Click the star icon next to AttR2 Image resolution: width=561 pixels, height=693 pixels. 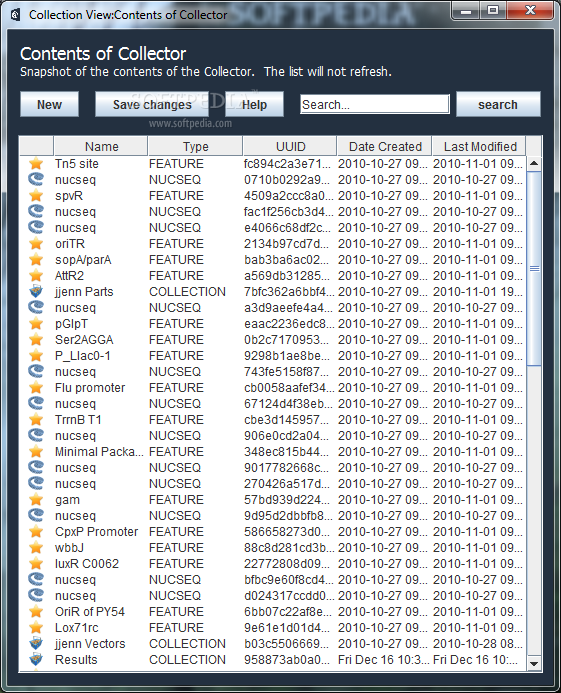36,275
